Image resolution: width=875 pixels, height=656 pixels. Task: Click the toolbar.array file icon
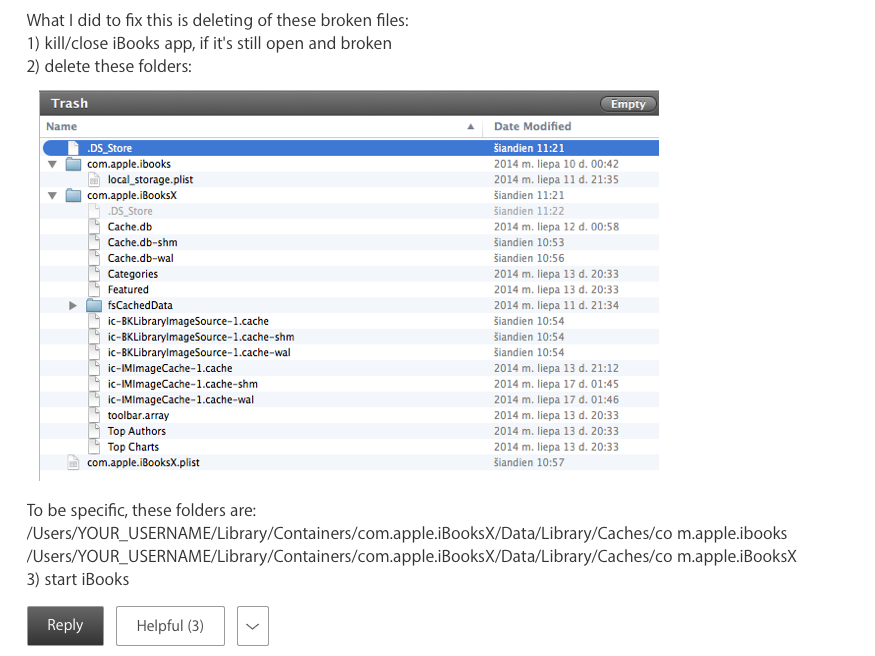pos(94,416)
